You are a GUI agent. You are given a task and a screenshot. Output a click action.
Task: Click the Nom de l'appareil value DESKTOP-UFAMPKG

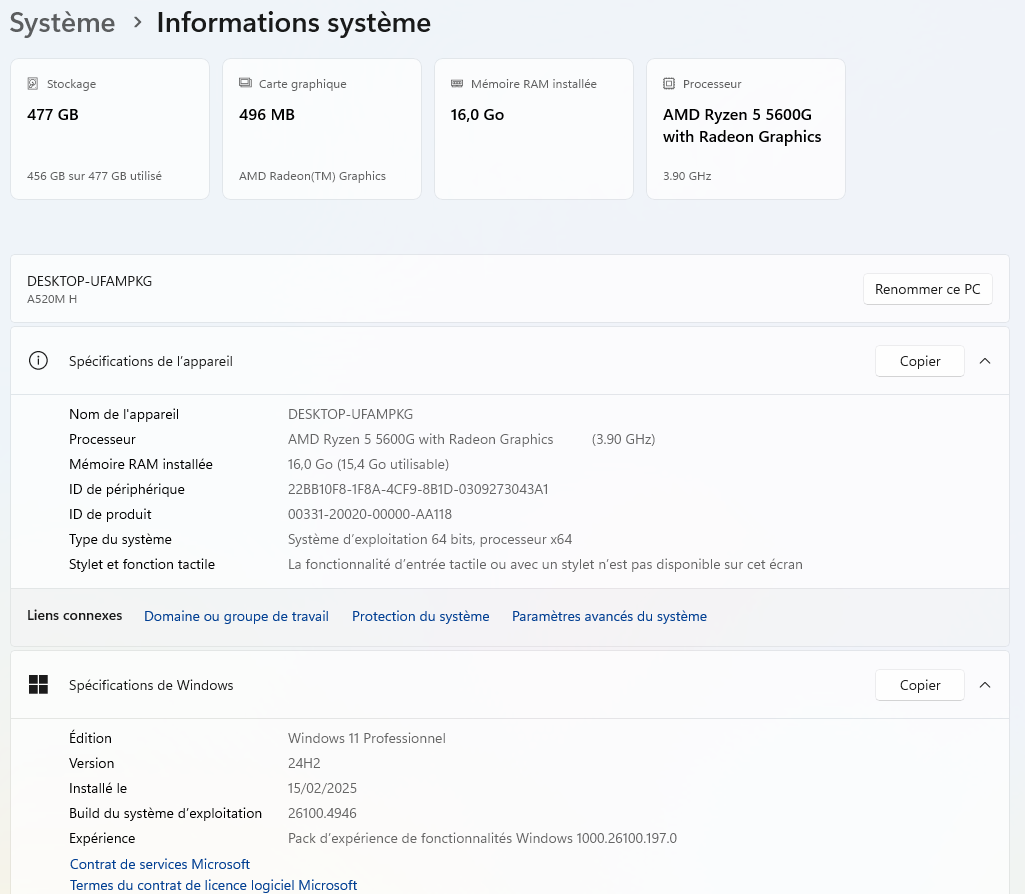(350, 414)
